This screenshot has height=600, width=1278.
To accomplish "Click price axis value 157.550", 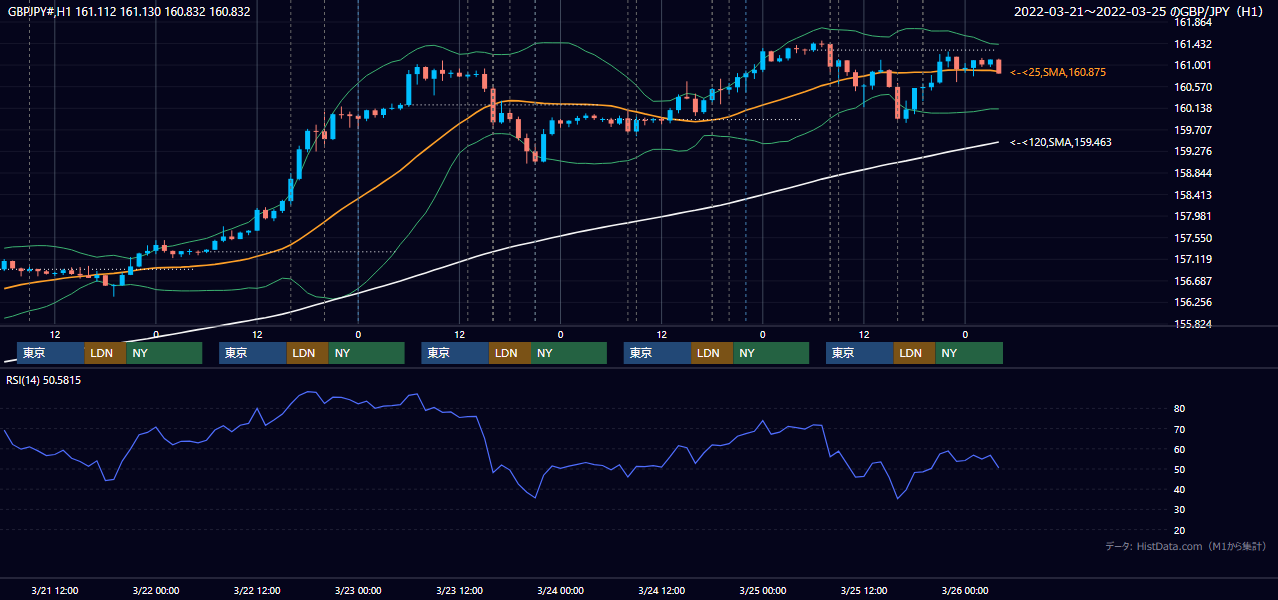I will (1193, 238).
